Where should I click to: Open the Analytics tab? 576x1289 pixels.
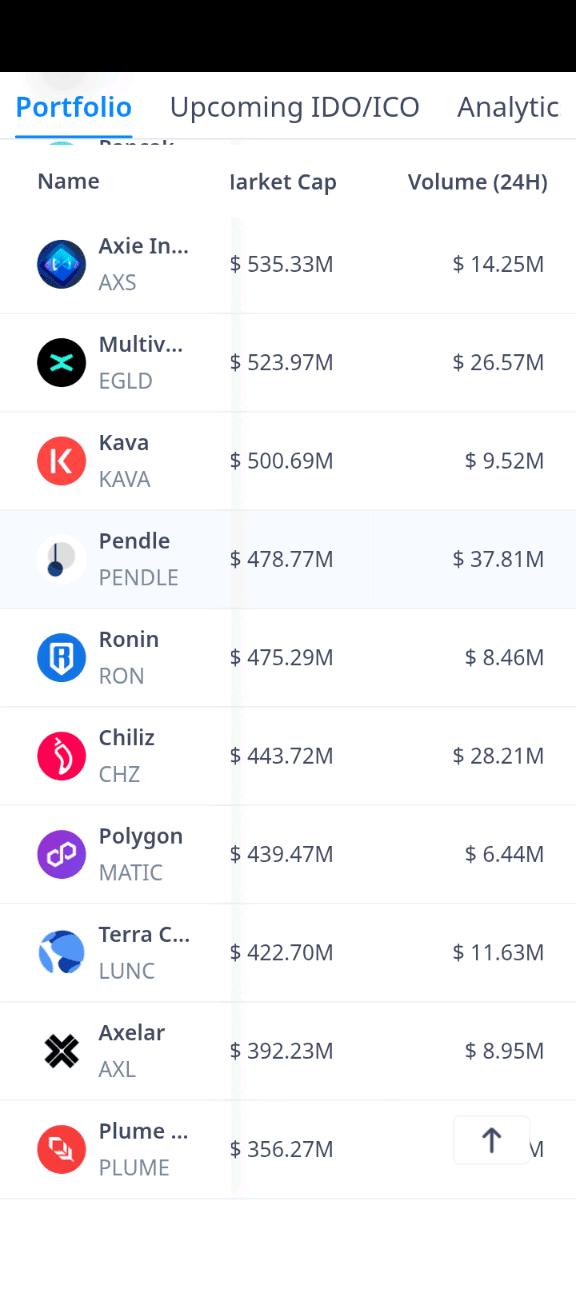coord(508,107)
